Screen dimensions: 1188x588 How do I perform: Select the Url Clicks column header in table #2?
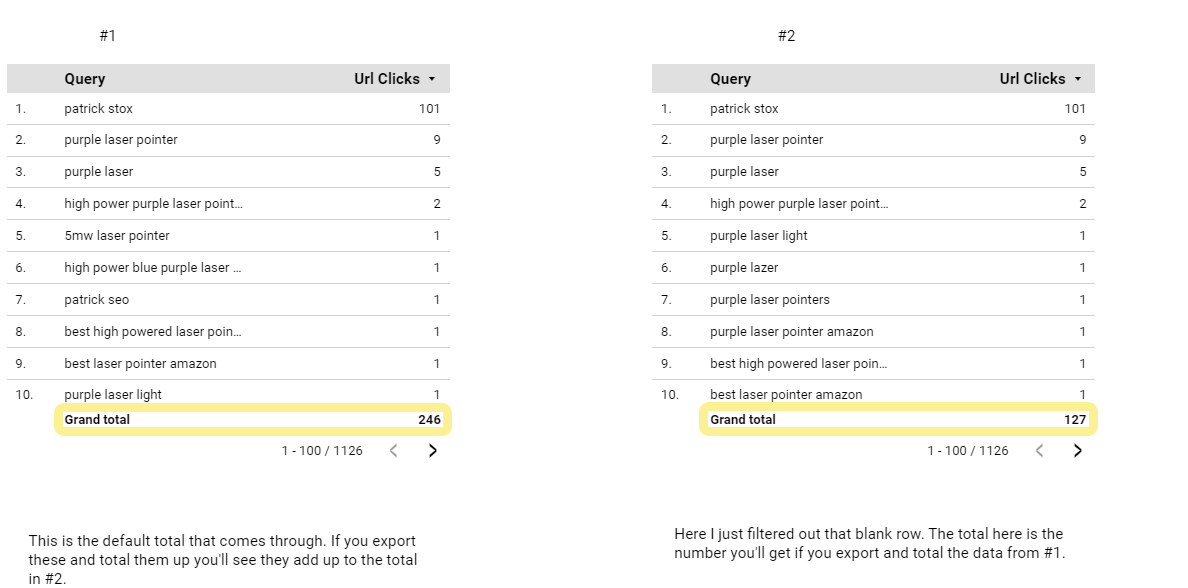coord(1031,78)
